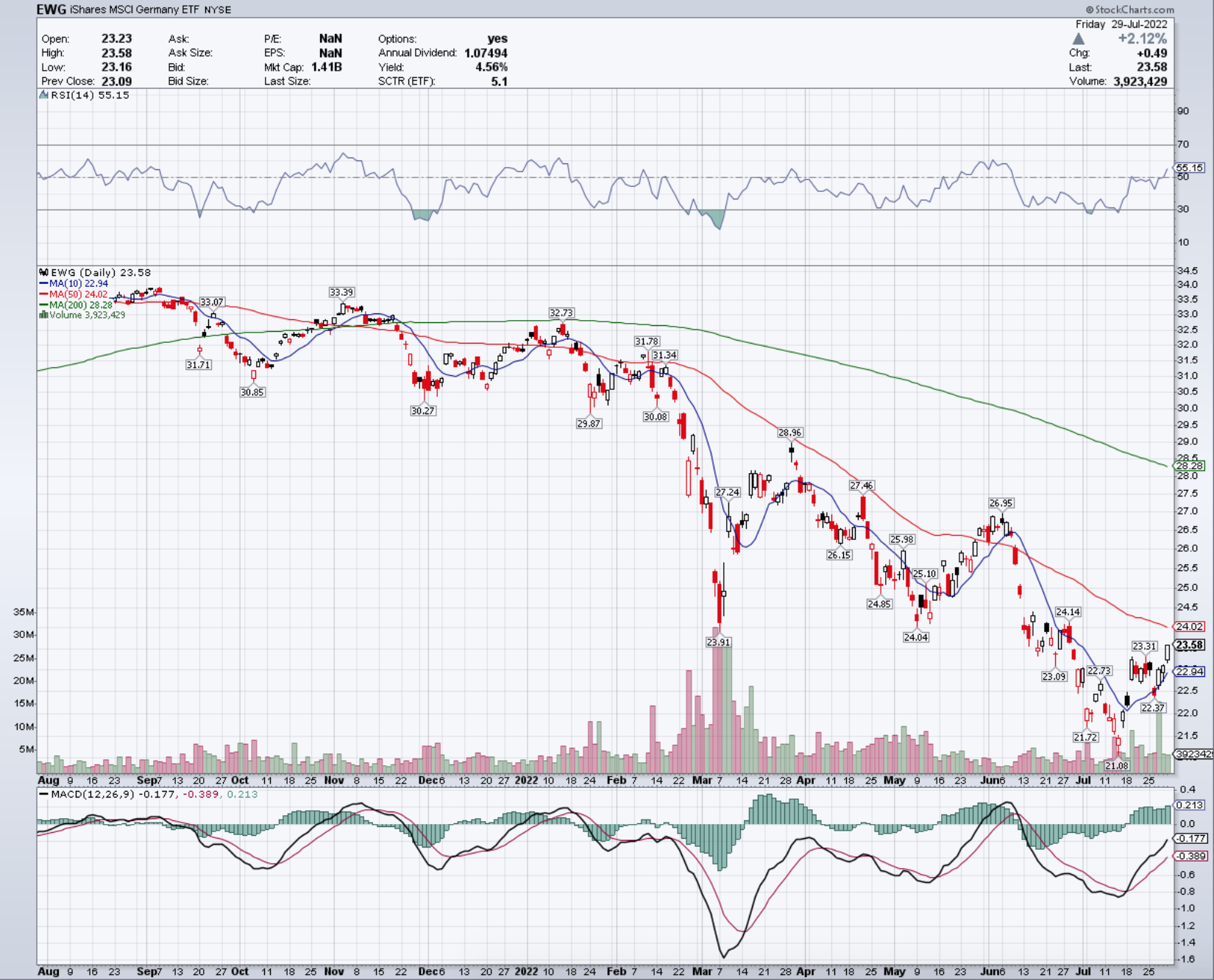
Task: Click the 30.27 December low annotation
Action: coord(423,411)
